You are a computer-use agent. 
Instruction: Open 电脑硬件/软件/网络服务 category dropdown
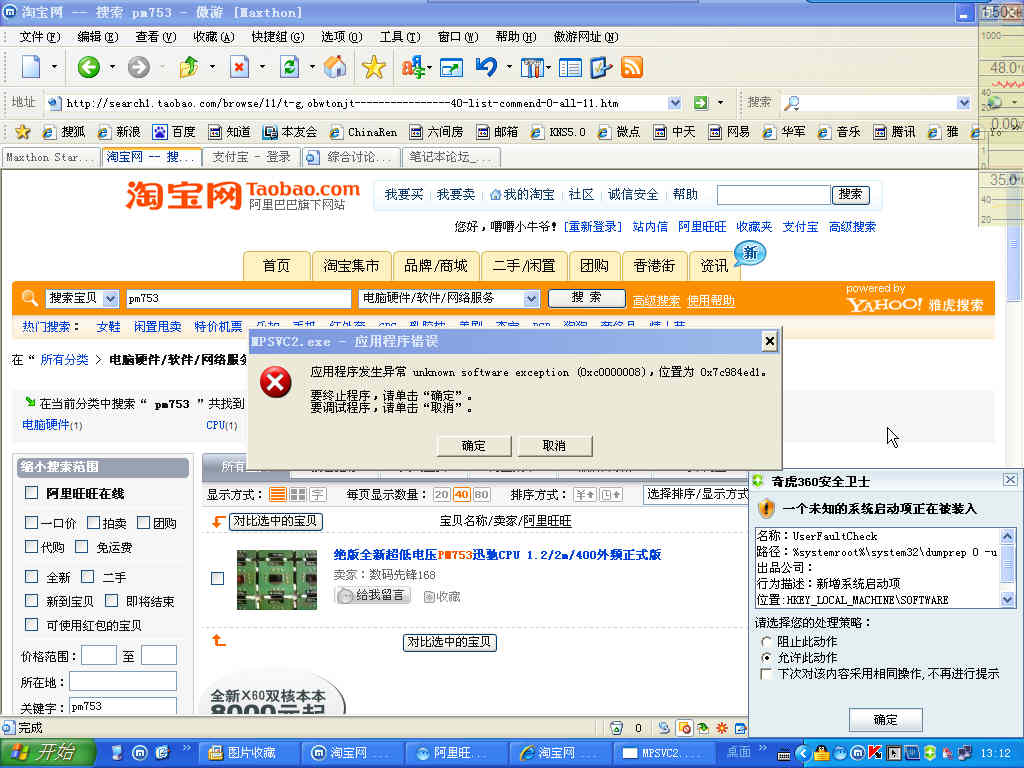(532, 298)
